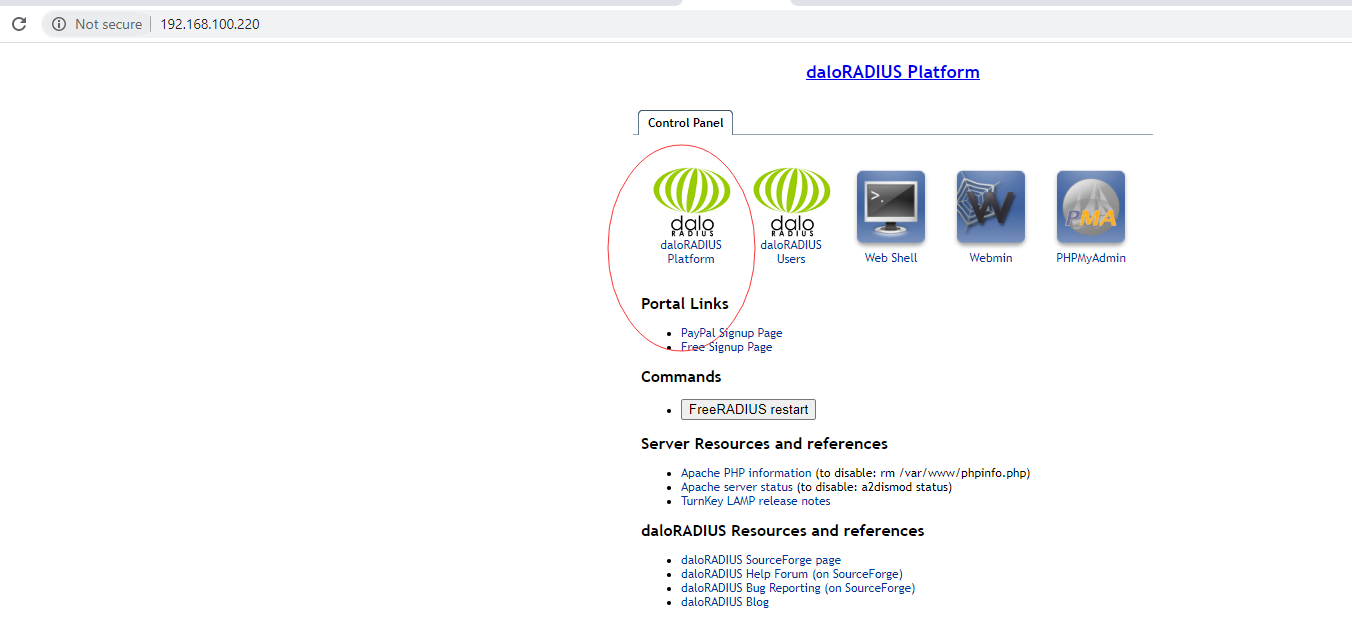Open the Webmin spider web icon
1352x635 pixels.
coord(991,207)
